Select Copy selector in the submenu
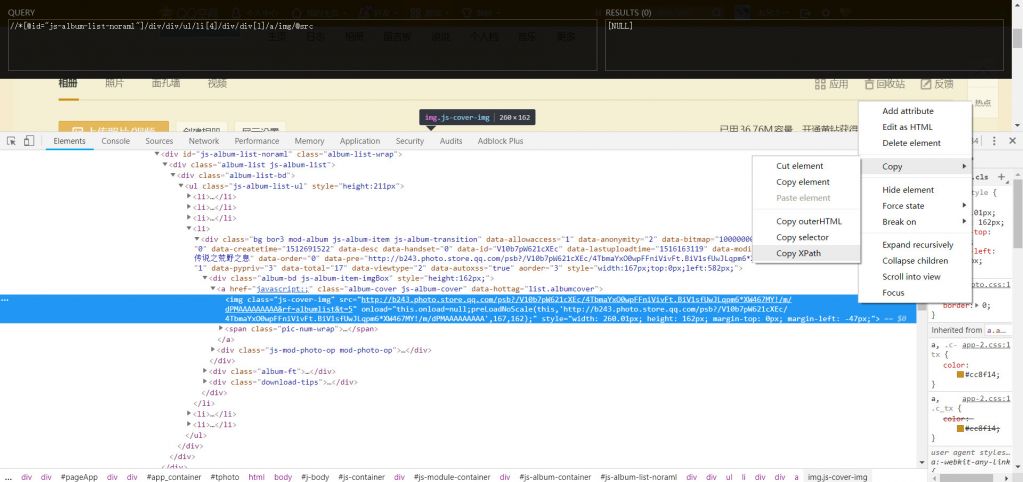Screen dimensions: 1023x482 pyautogui.click(x=802, y=238)
